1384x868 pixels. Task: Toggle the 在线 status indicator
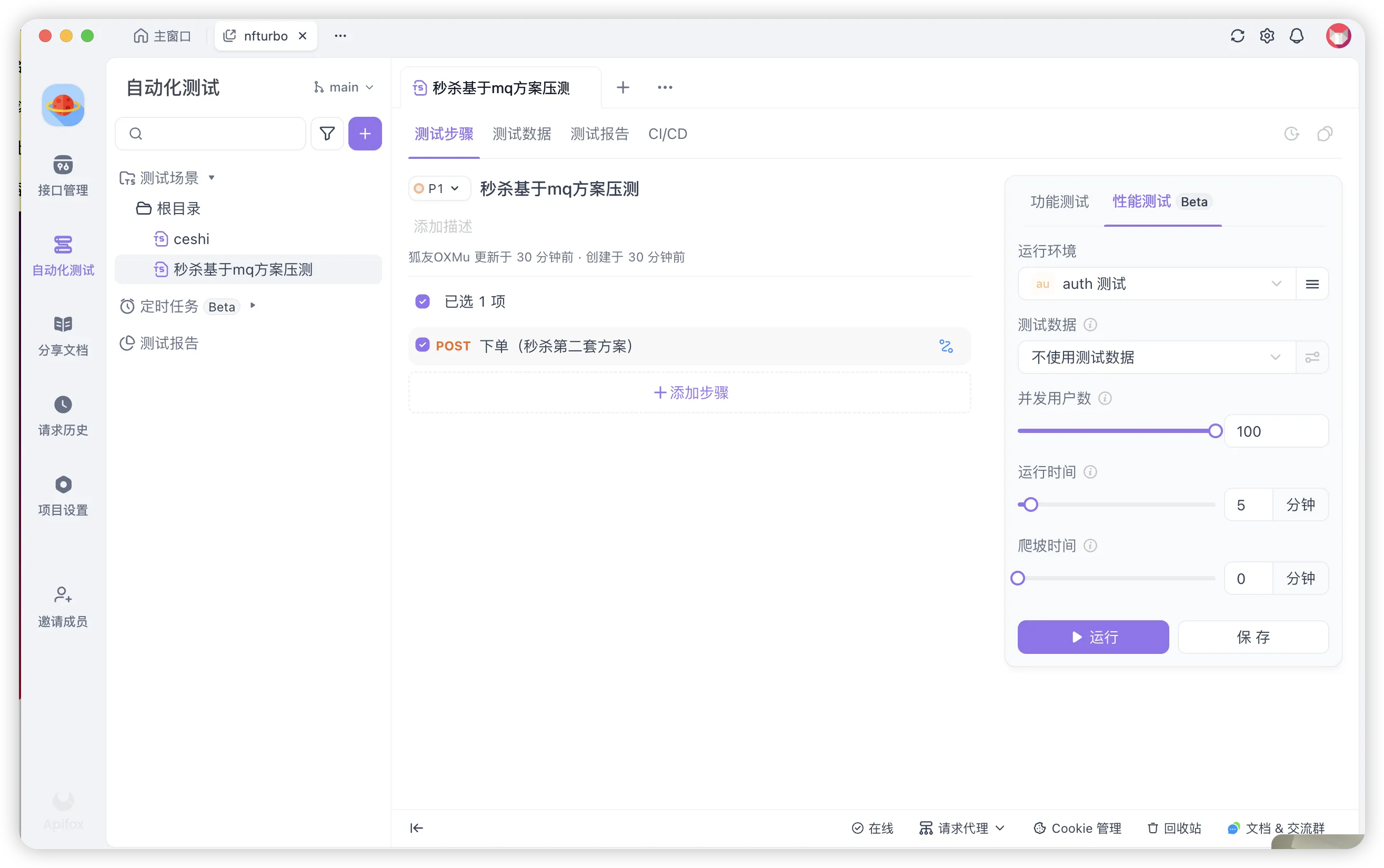(872, 828)
